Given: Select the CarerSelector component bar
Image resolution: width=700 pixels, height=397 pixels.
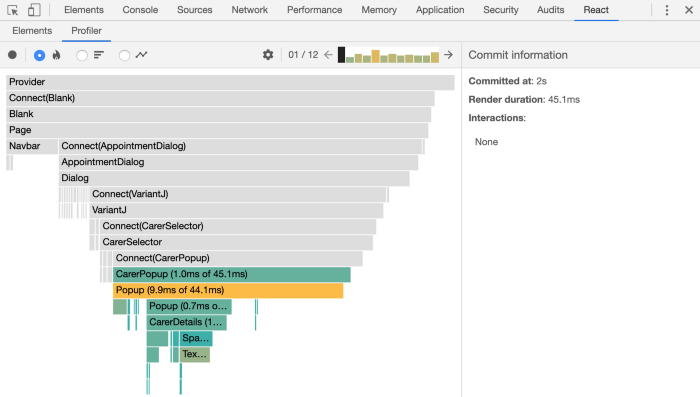Looking at the screenshot, I should click(x=237, y=243).
